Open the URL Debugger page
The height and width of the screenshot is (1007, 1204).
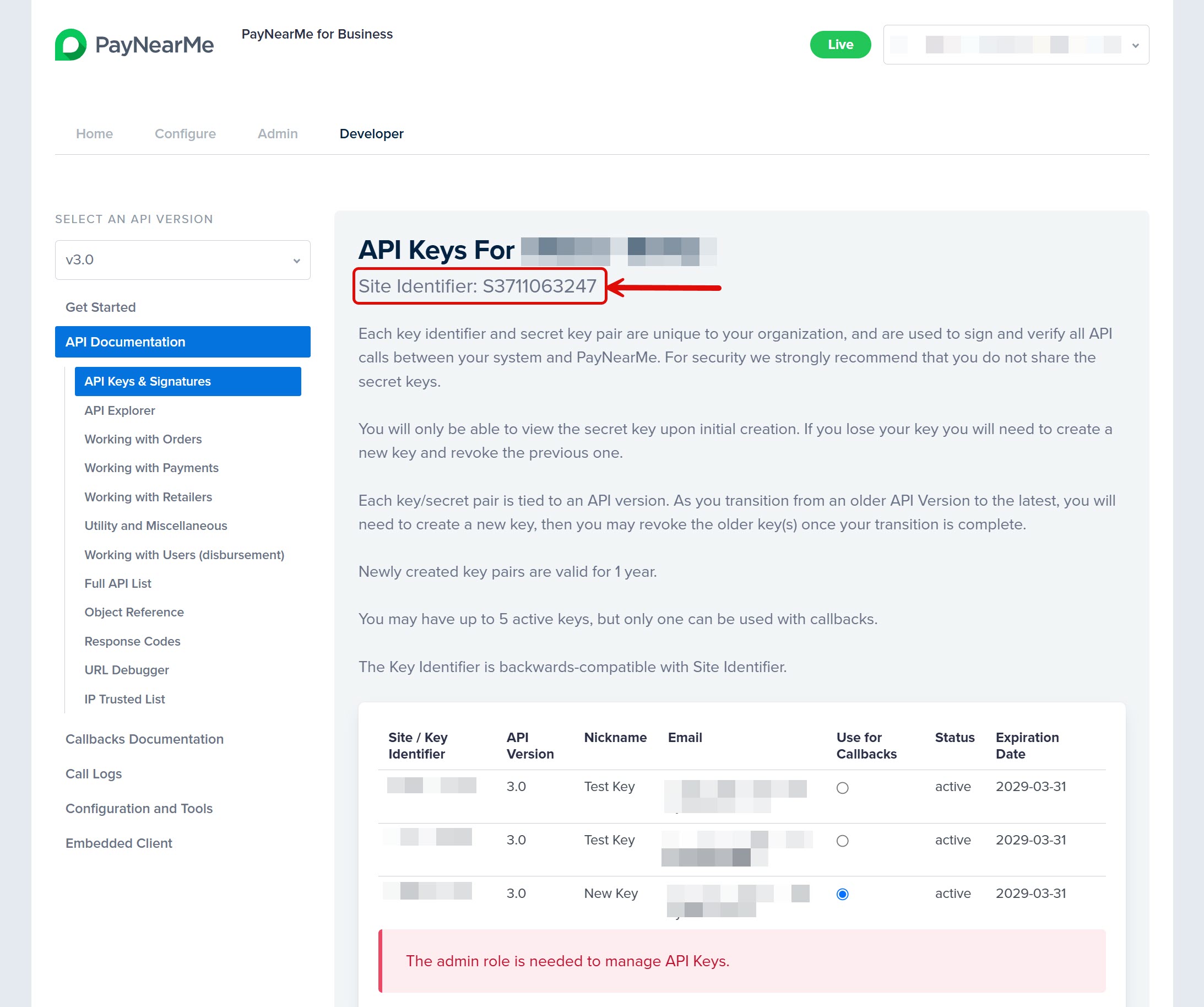point(126,670)
